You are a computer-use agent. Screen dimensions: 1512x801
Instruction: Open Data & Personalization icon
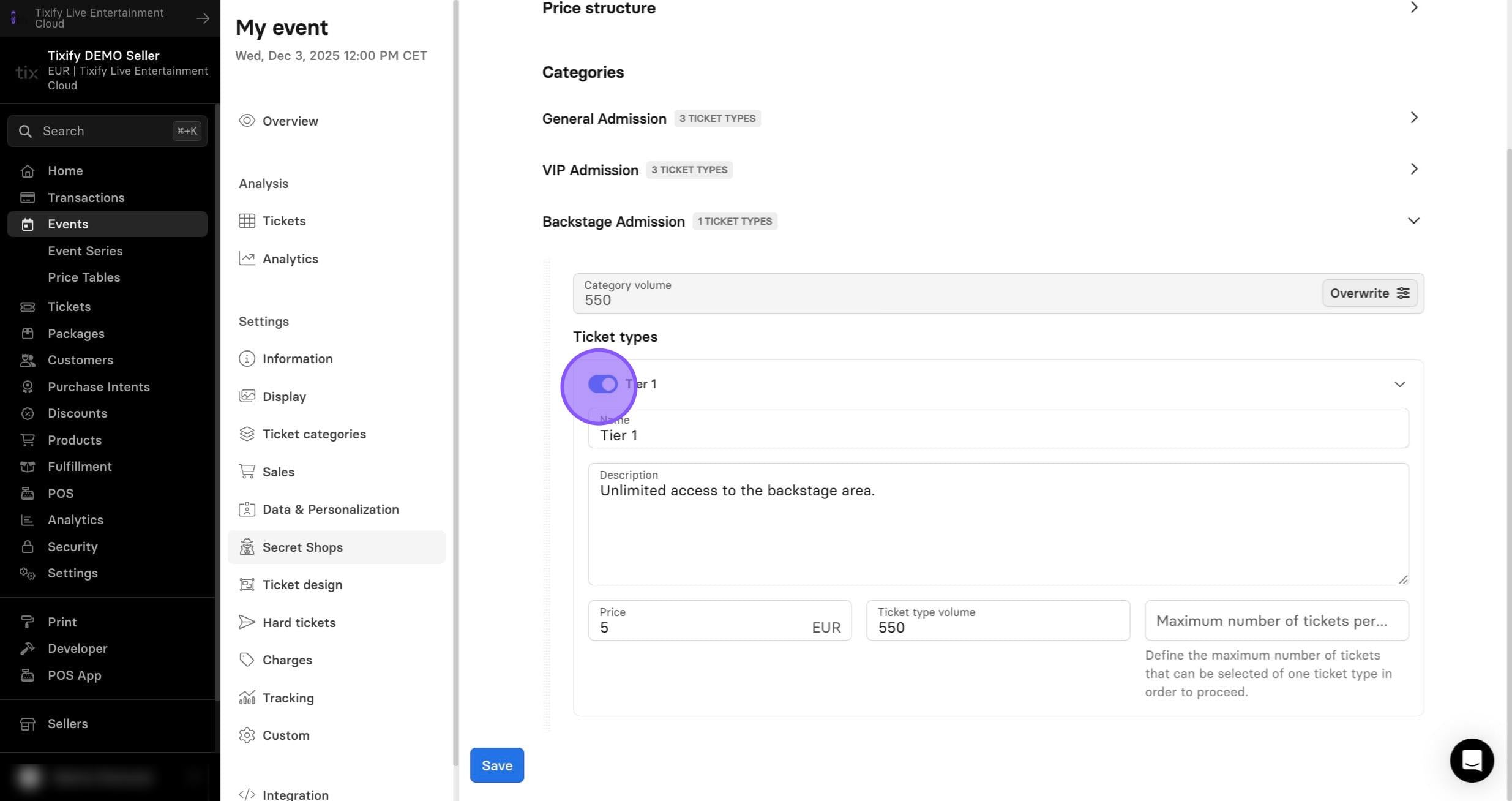pyautogui.click(x=247, y=509)
